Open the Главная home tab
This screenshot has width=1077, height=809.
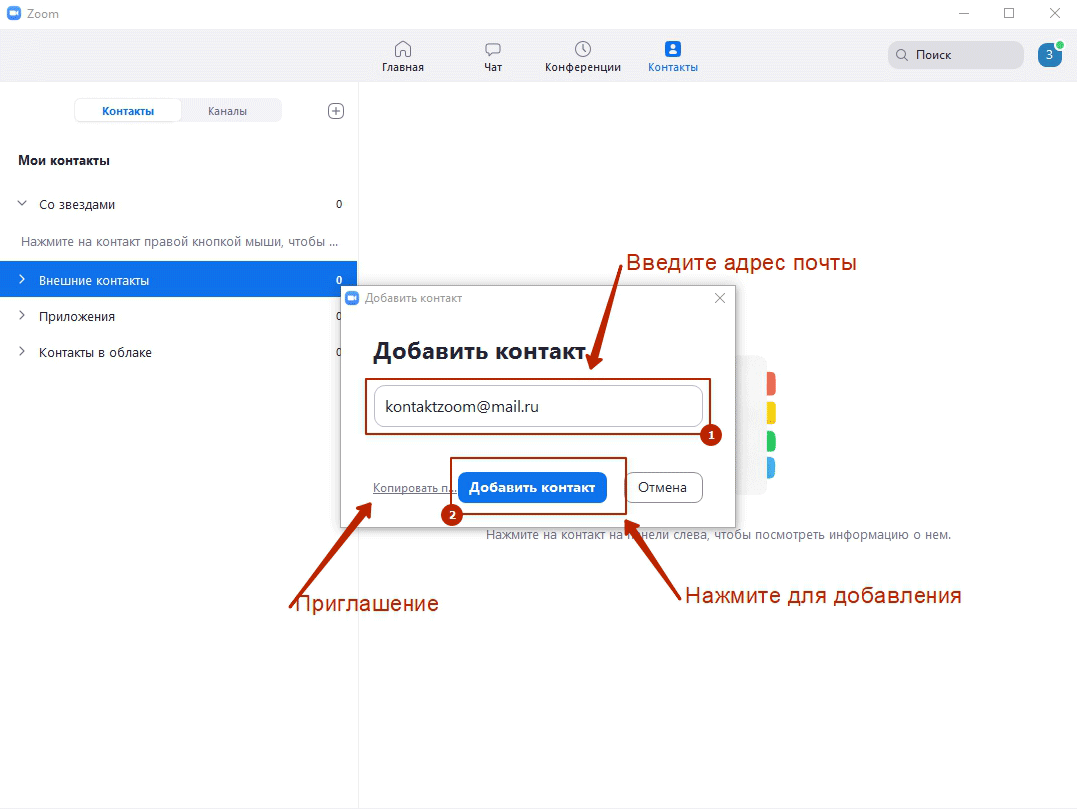[403, 56]
